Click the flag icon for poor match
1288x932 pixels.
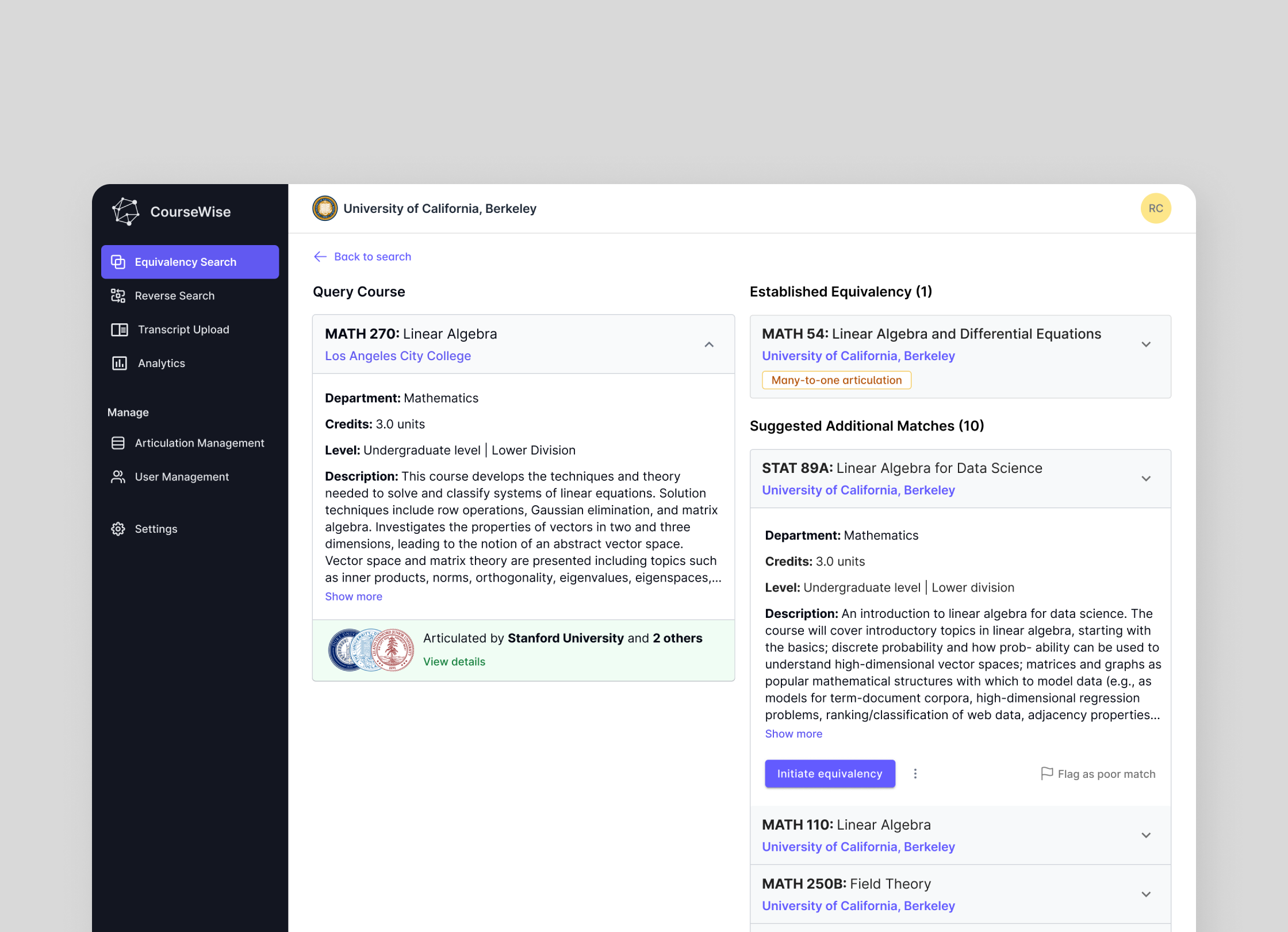click(x=1047, y=774)
